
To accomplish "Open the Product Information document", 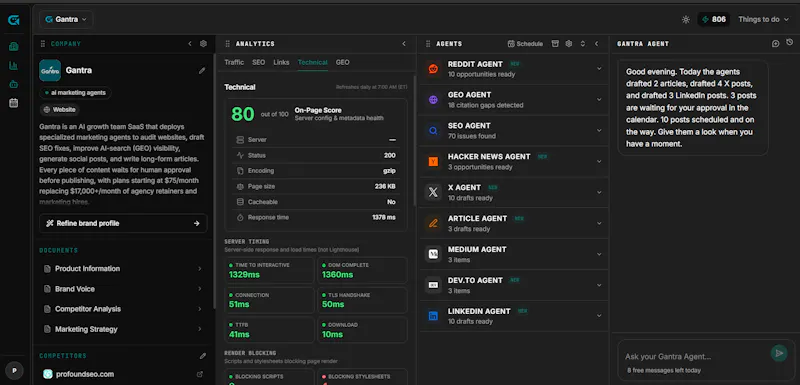I will (x=123, y=269).
